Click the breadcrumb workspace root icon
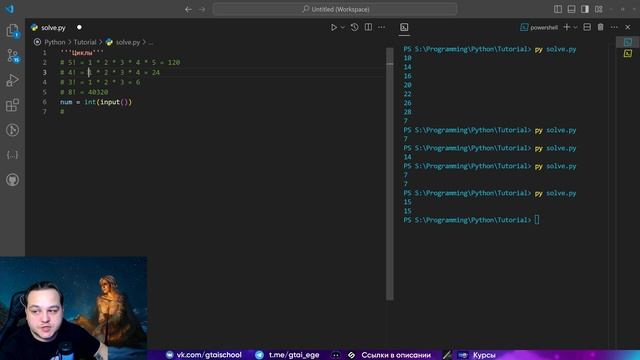The width and height of the screenshot is (640, 360). tap(37, 42)
